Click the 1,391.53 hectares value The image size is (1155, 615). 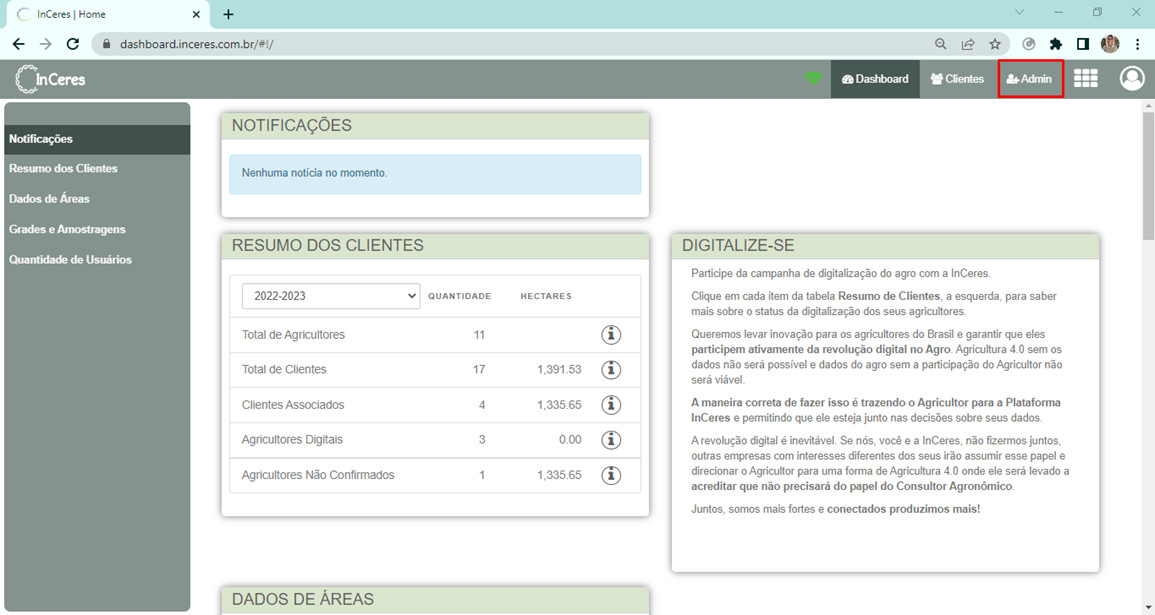click(559, 370)
